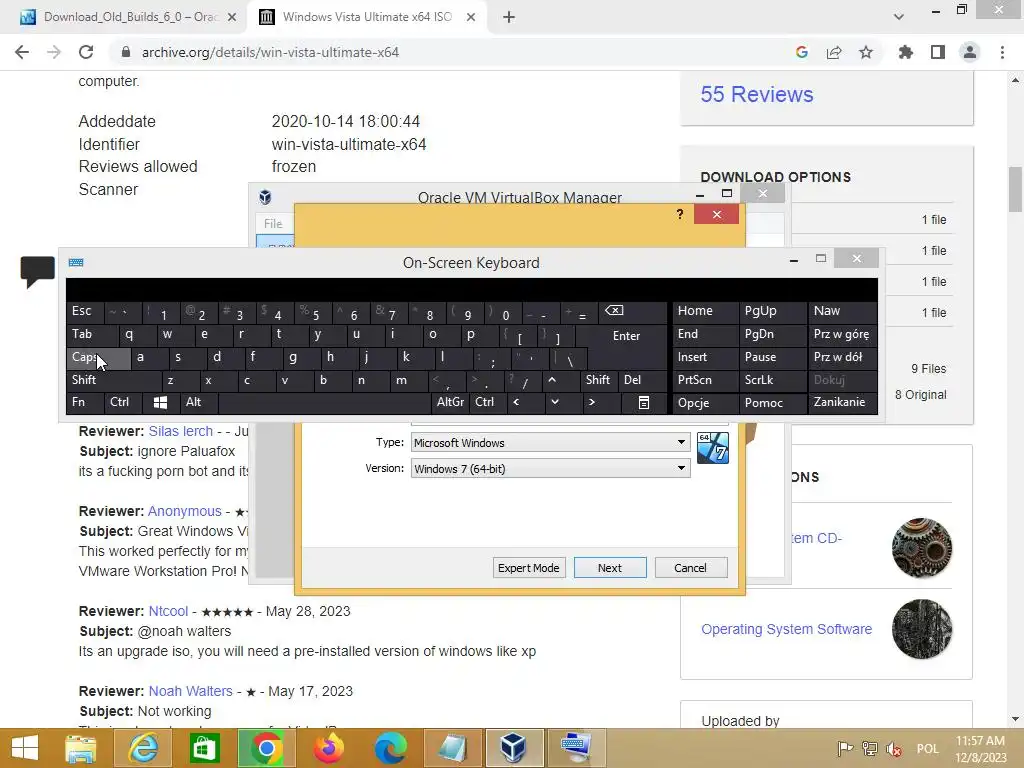Launch Internet Explorer from the taskbar

click(x=142, y=748)
